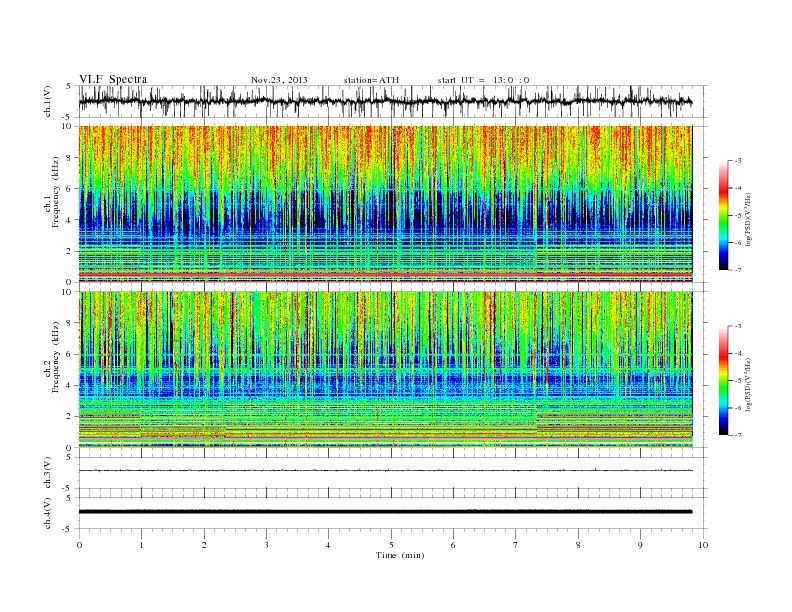Click the thick ch.4 voltage trace
Screen dimensions: 792x612
click(385, 512)
